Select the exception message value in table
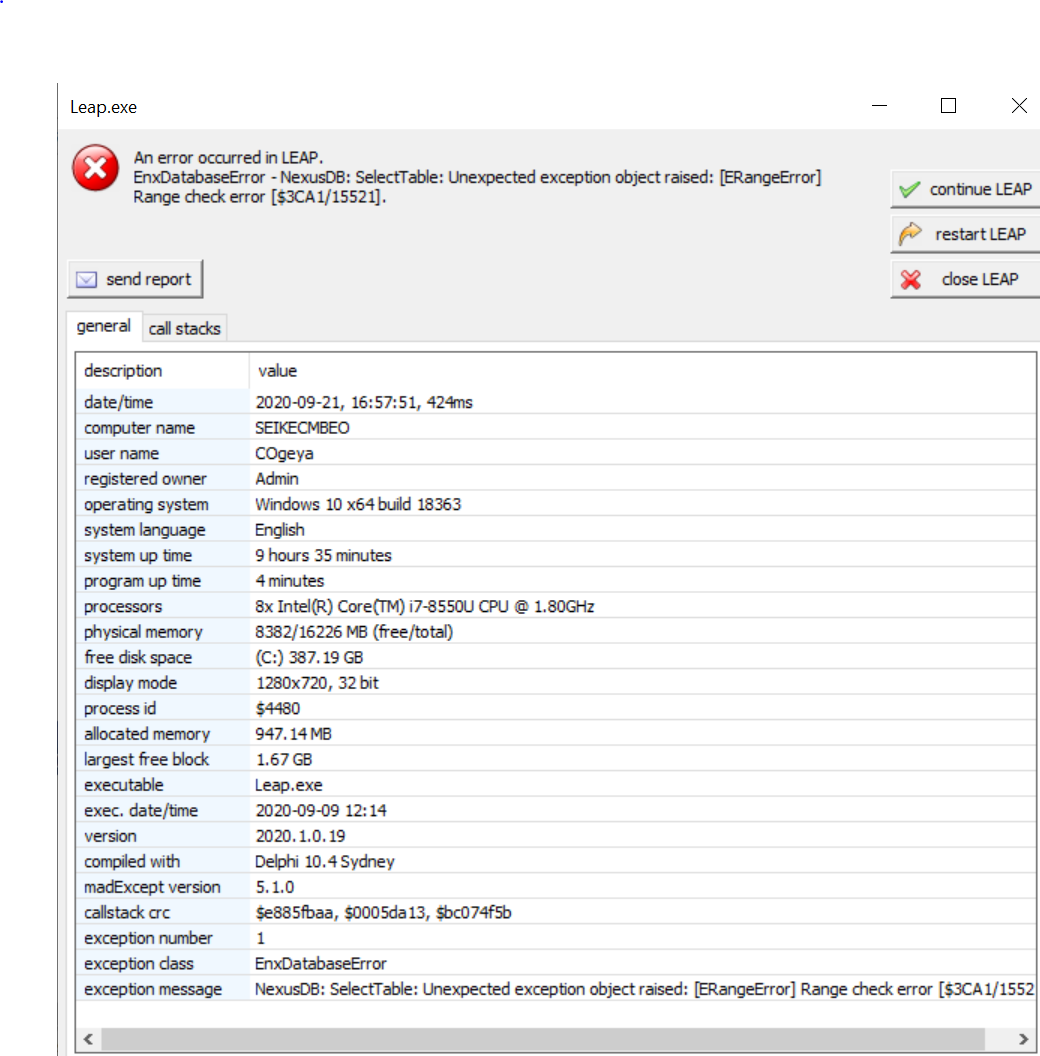1040x1056 pixels. pos(644,989)
